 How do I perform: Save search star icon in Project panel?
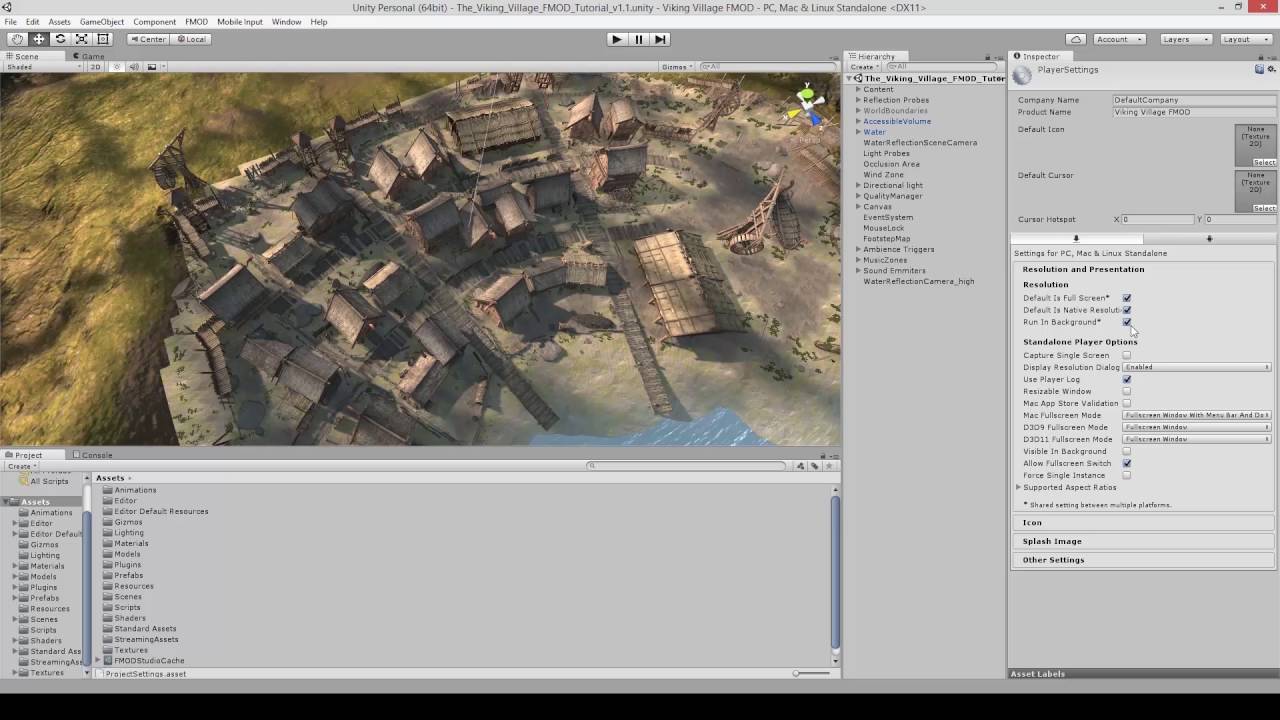coord(829,465)
